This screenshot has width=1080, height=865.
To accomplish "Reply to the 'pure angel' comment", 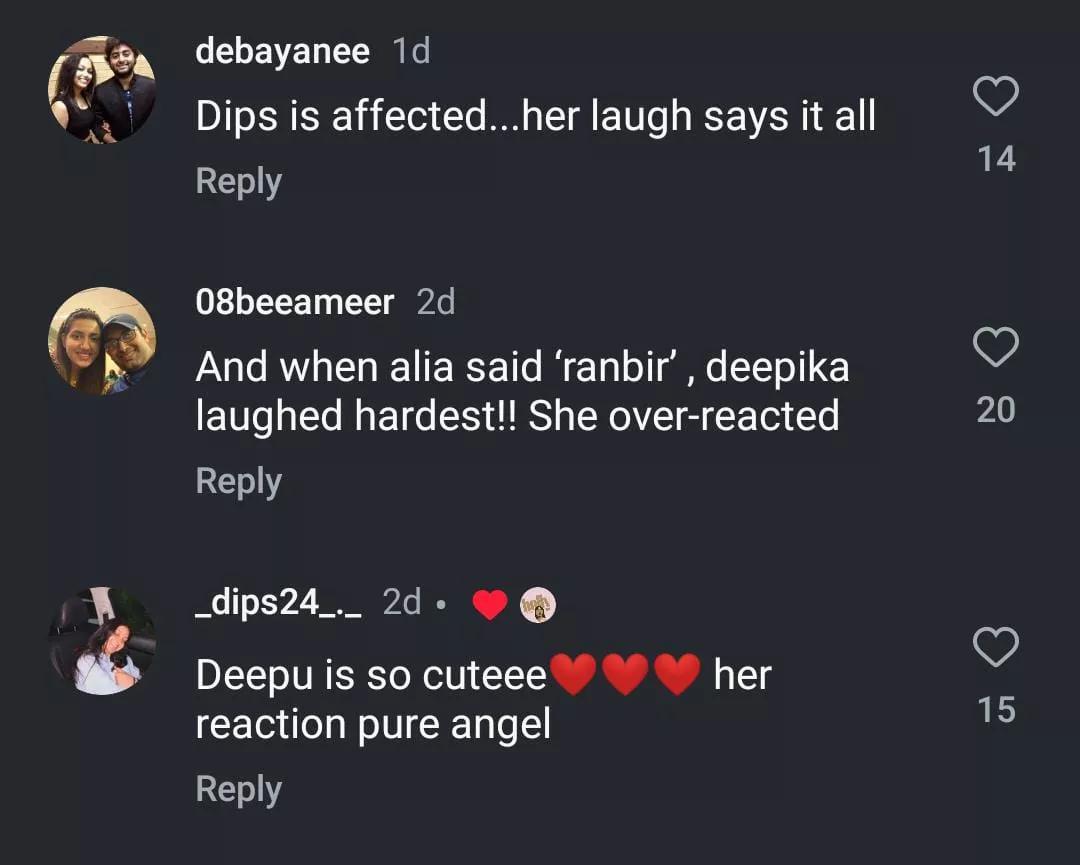I will (x=238, y=789).
